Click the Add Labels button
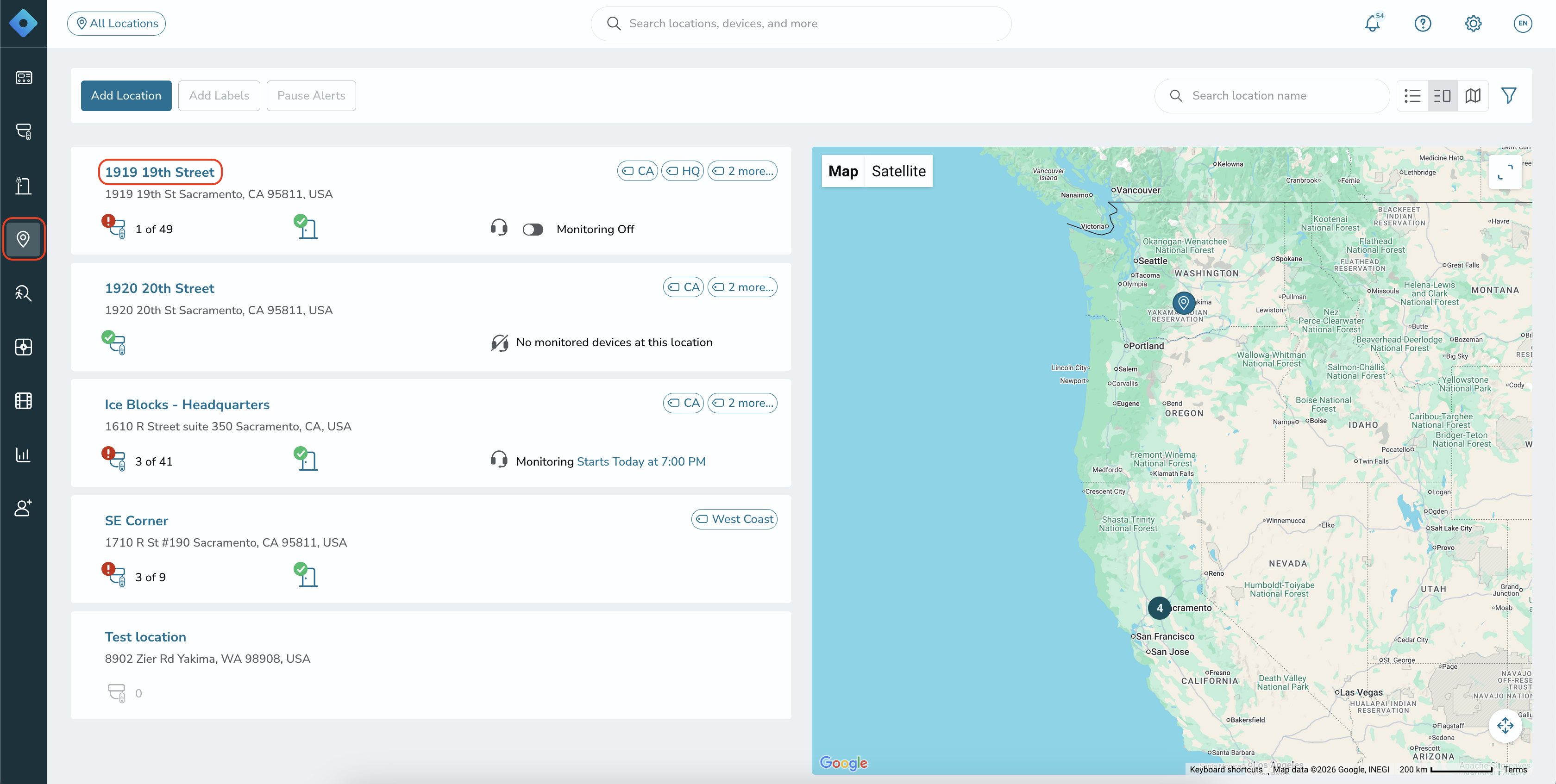This screenshot has width=1556, height=784. click(219, 95)
